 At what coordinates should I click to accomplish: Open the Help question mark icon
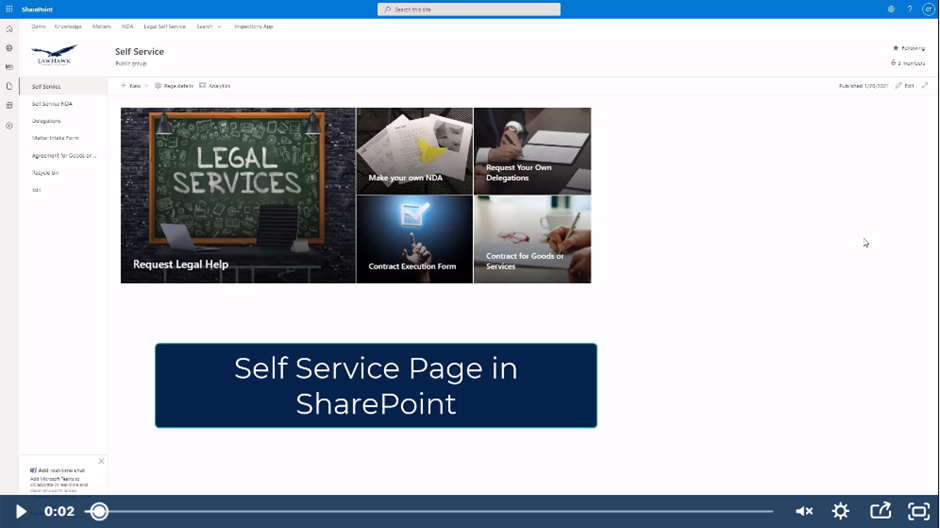[909, 9]
